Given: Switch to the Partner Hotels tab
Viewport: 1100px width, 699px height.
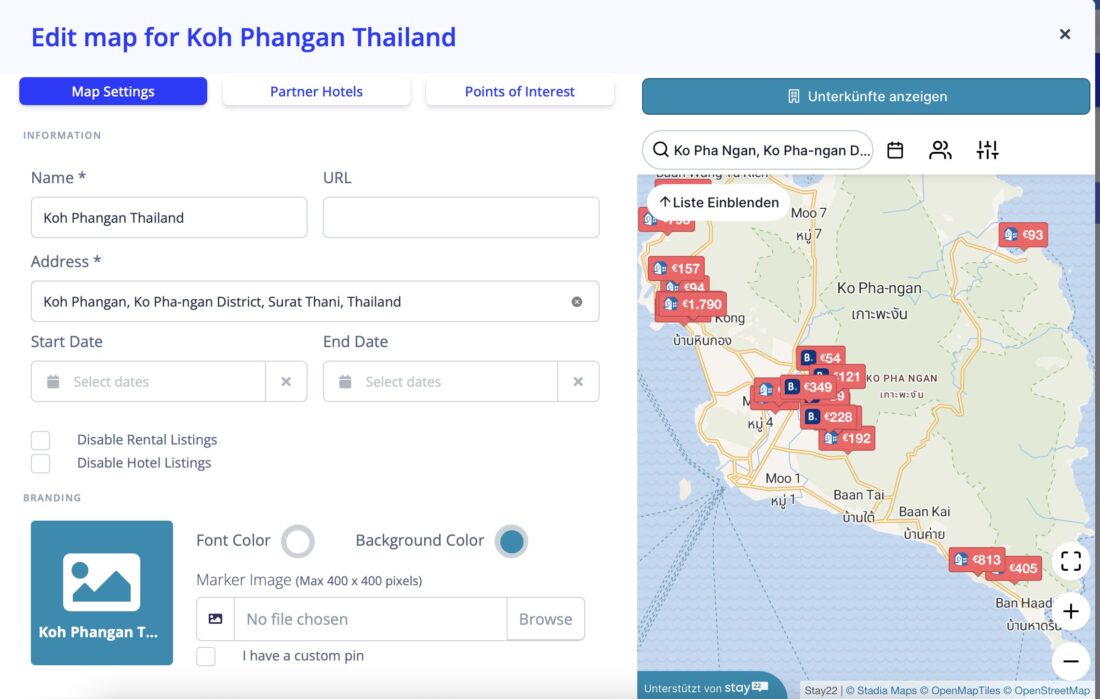Looking at the screenshot, I should [316, 91].
